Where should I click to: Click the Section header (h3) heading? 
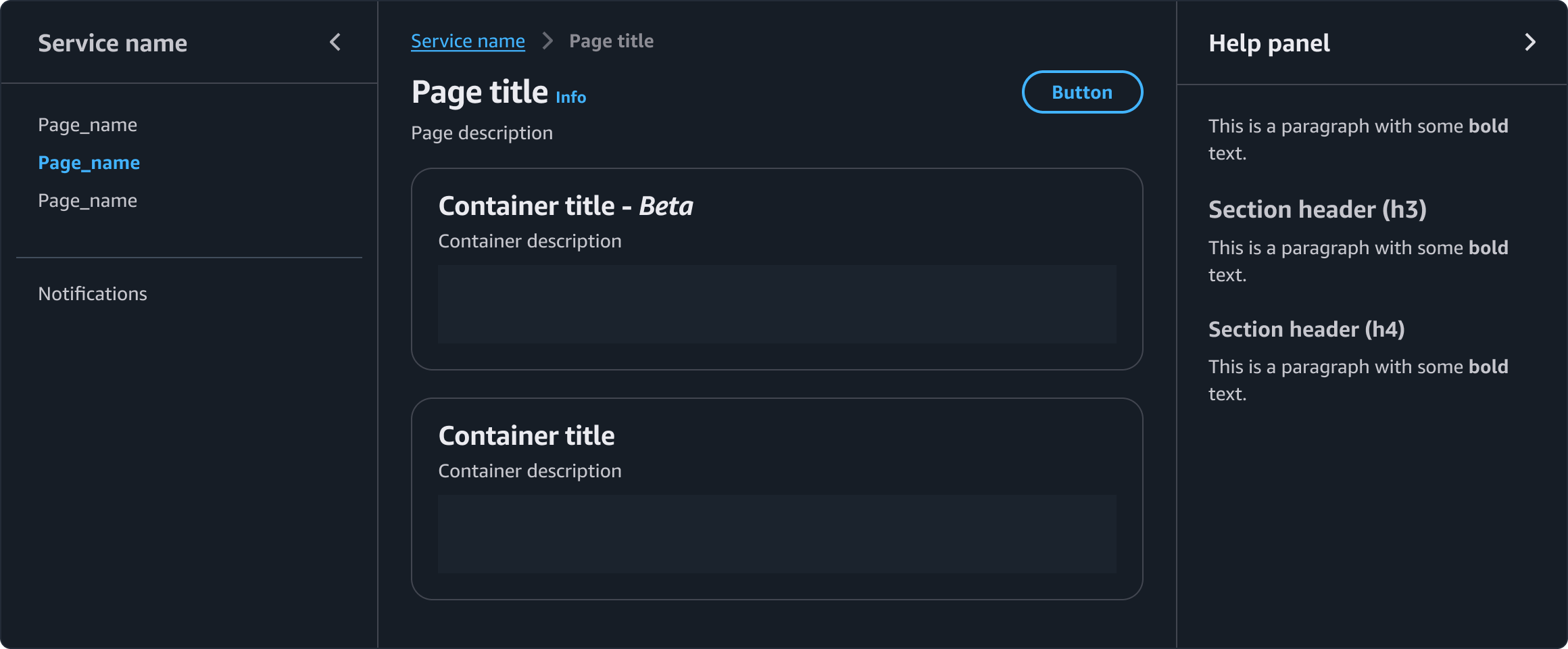tap(1317, 210)
